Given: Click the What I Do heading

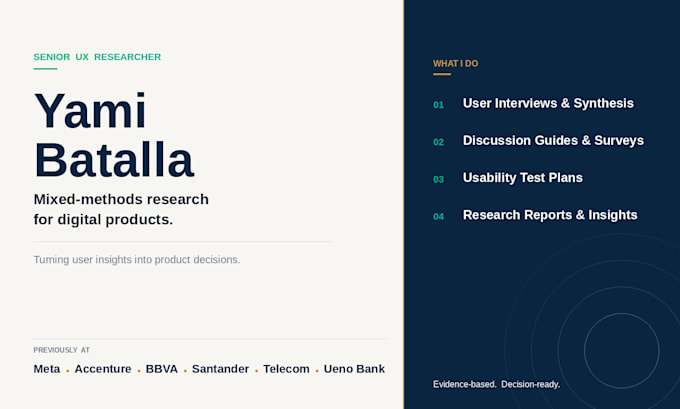Looking at the screenshot, I should (x=455, y=63).
